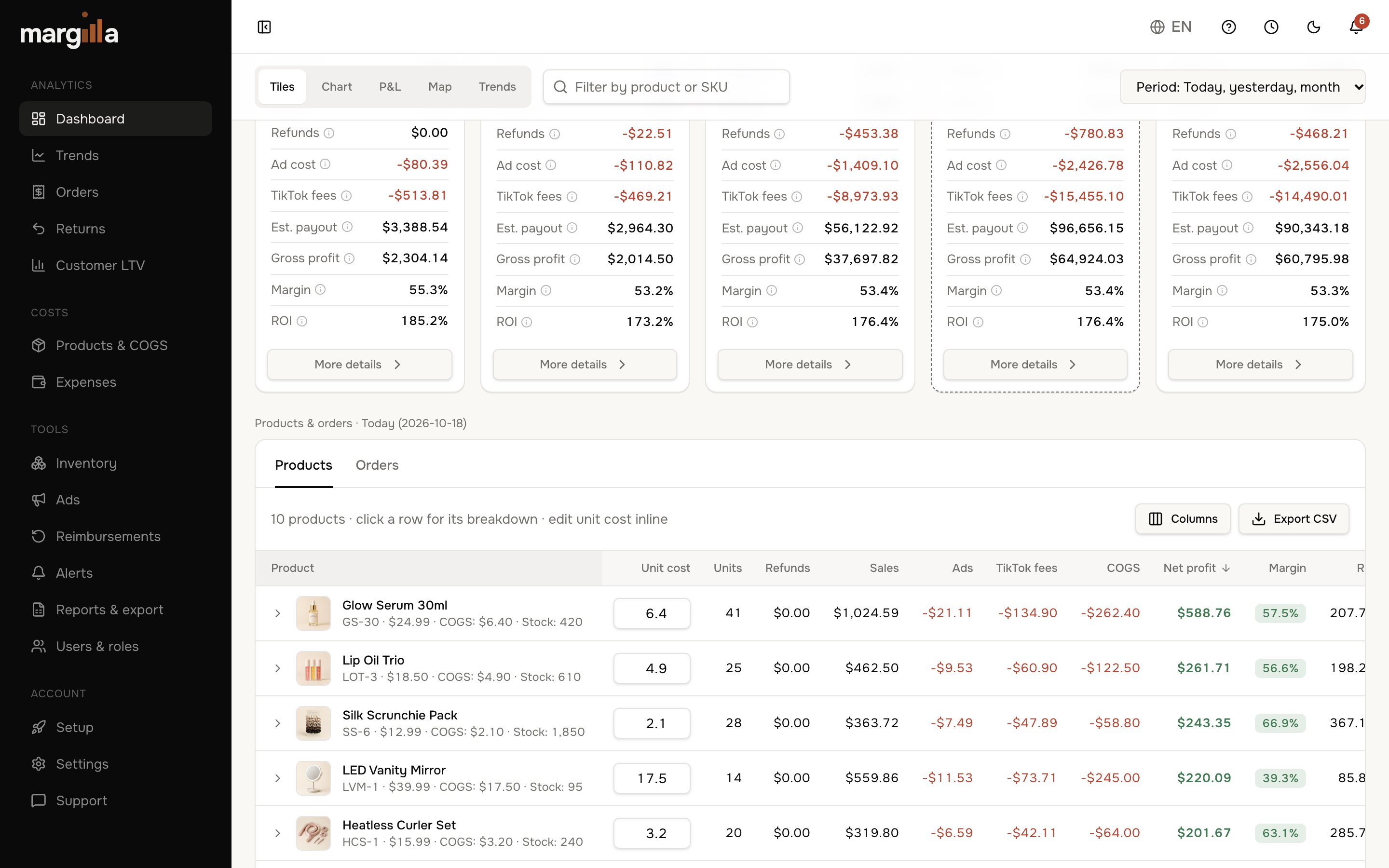Open Ads tool in sidebar
This screenshot has height=868, width=1389.
coord(115,500)
